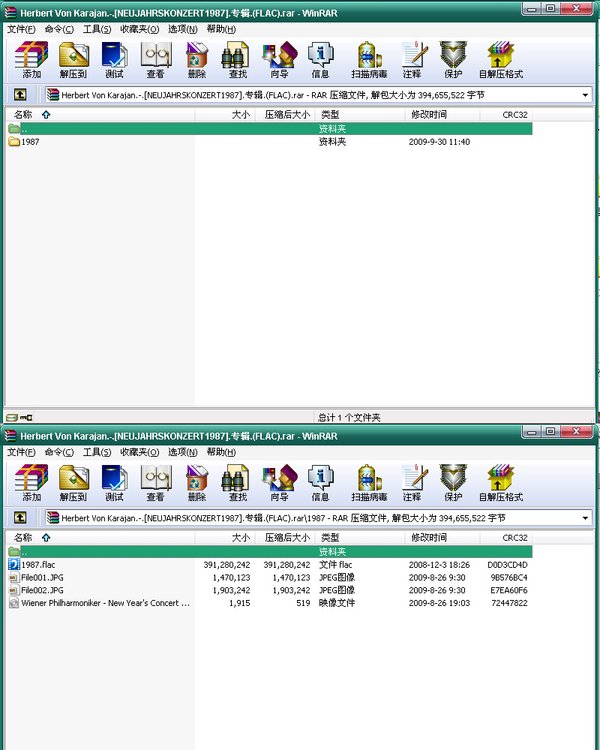
Task: Click date 2009-9-30 11:40 of 1987 folder
Action: (x=439, y=142)
